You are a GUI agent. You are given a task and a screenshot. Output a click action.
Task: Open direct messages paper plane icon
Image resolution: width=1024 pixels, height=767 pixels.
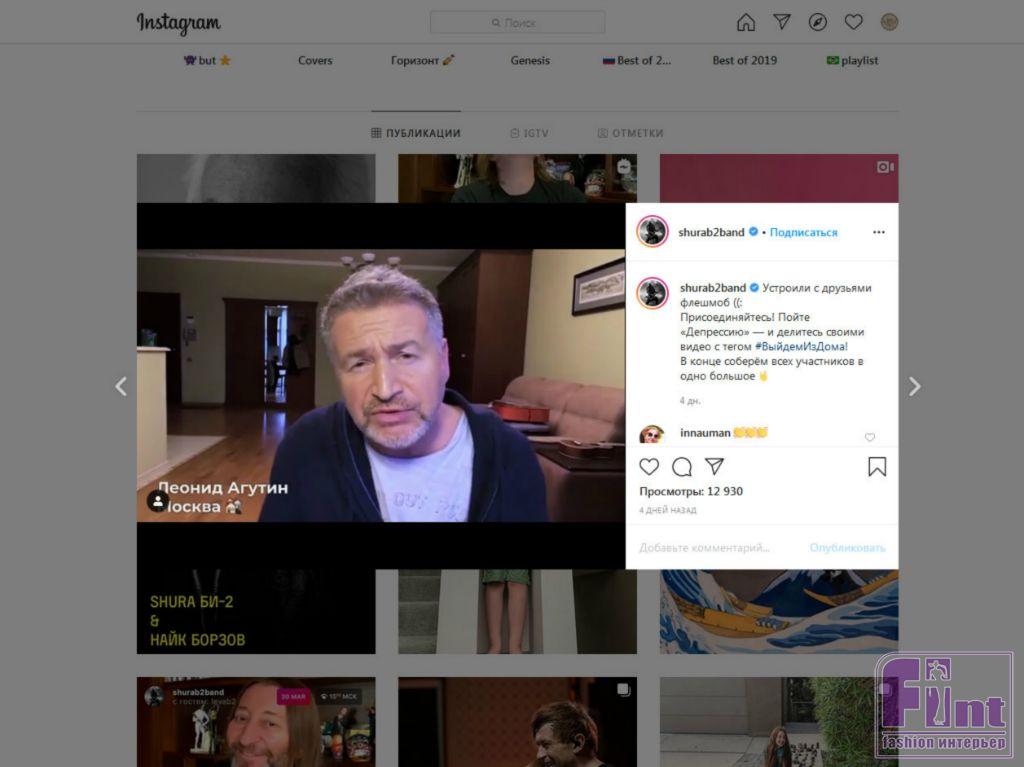[x=782, y=22]
